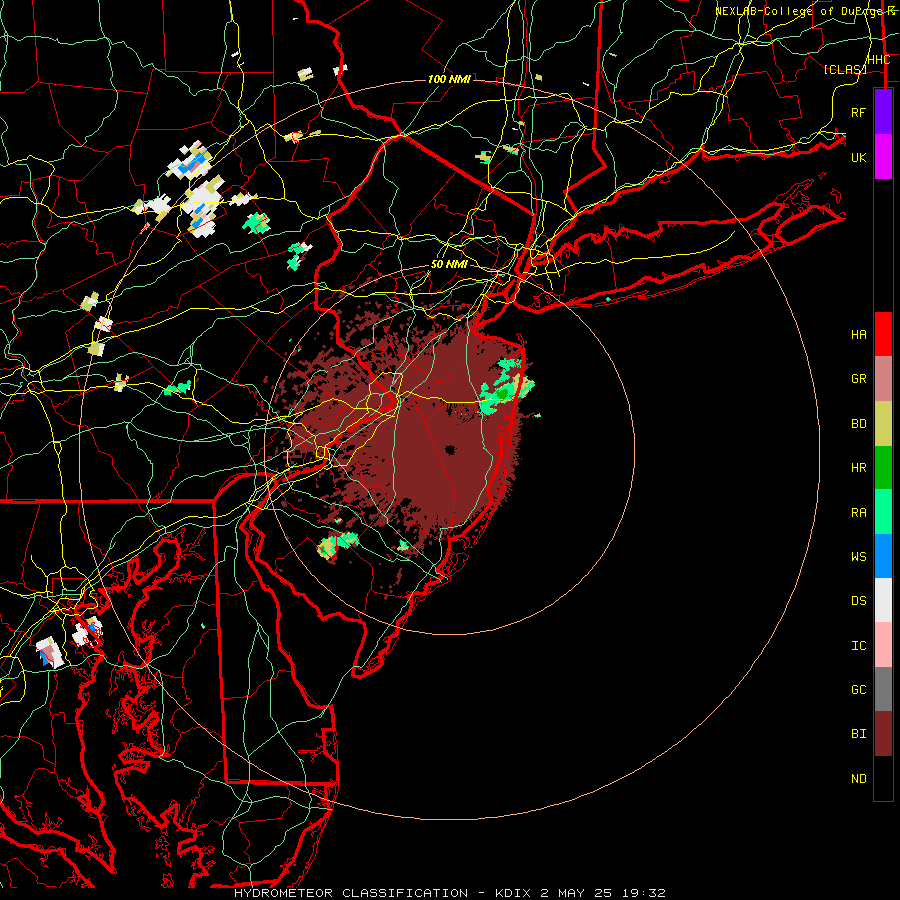Click the yellow-green echo cell in southern New Jersey
Image resolution: width=900 pixels, height=900 pixels.
tap(337, 545)
